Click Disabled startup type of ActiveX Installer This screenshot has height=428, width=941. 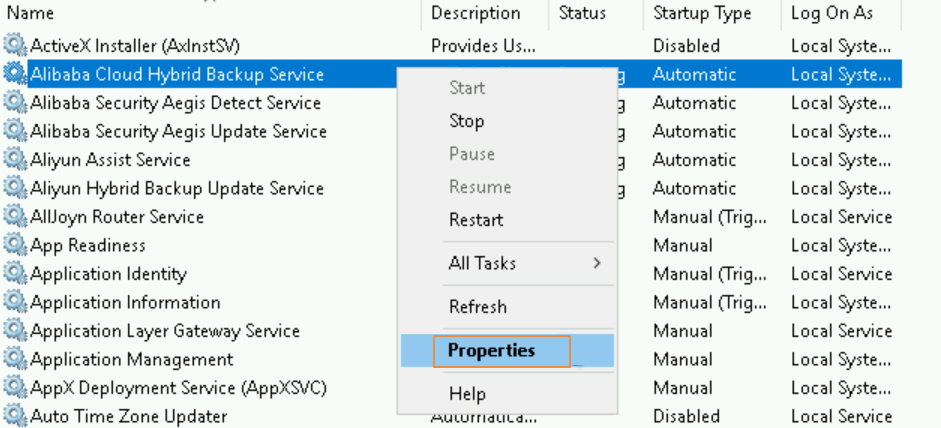point(686,46)
